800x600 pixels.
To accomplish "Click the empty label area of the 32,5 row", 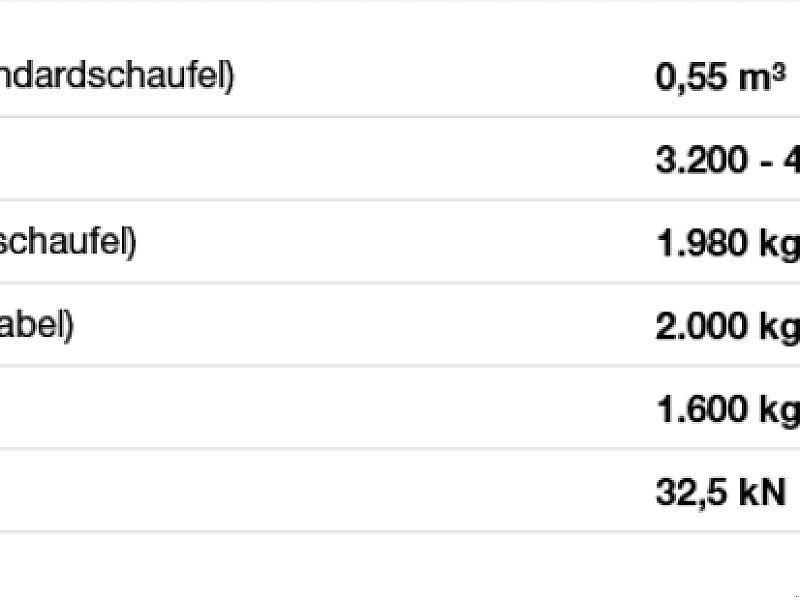I will 300,493.
